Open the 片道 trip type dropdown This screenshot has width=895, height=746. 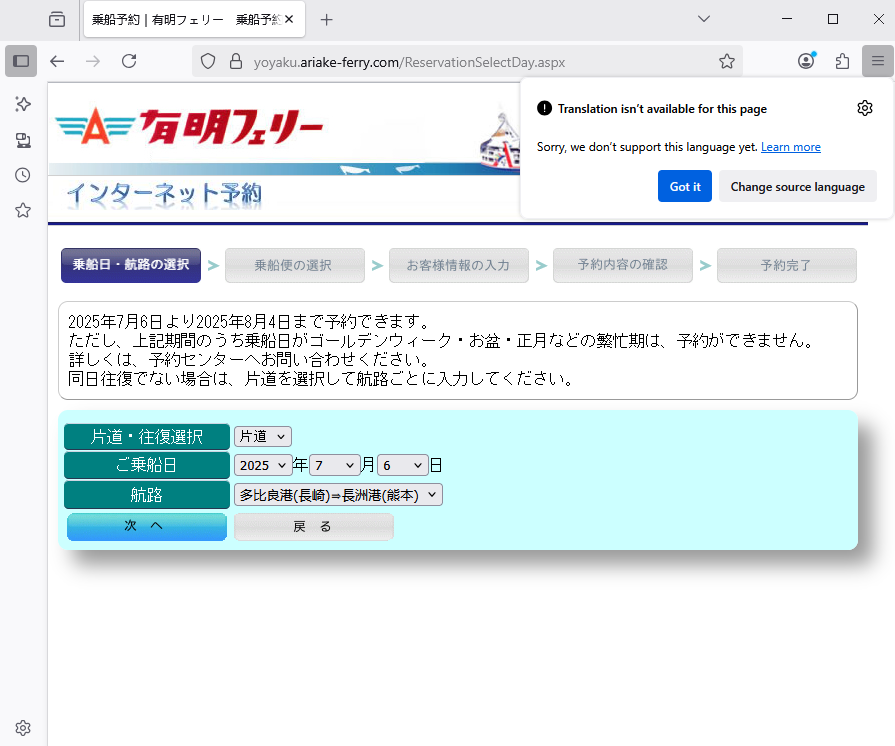click(263, 437)
